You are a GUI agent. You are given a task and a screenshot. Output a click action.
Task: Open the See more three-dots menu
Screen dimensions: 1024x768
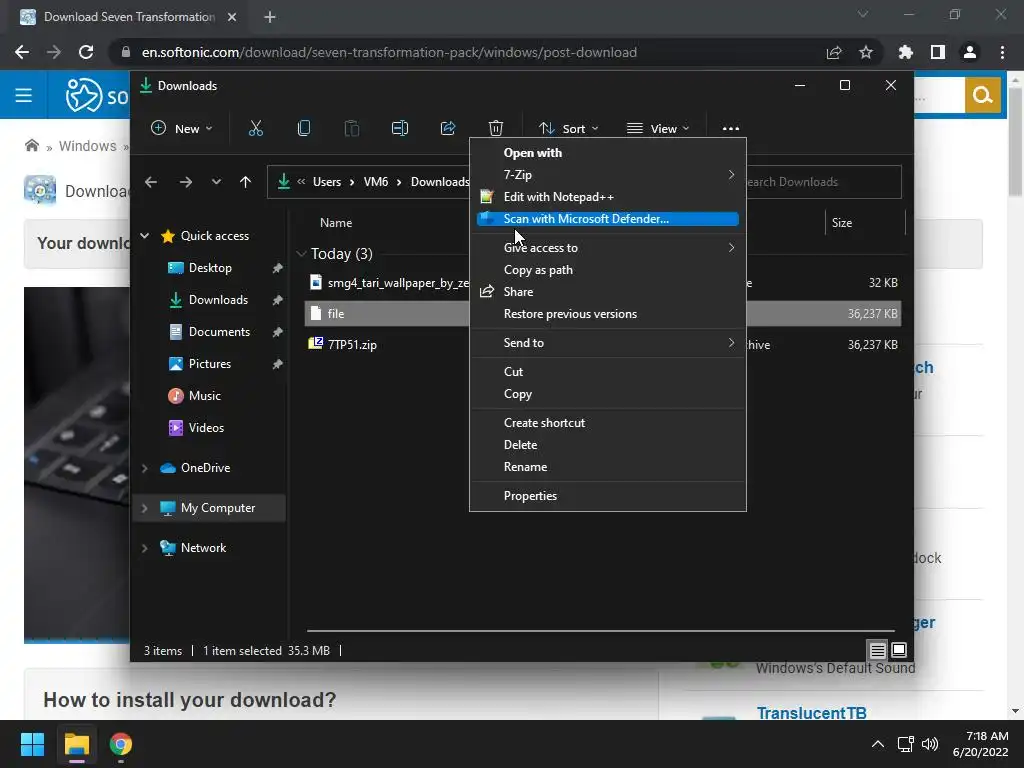731,129
